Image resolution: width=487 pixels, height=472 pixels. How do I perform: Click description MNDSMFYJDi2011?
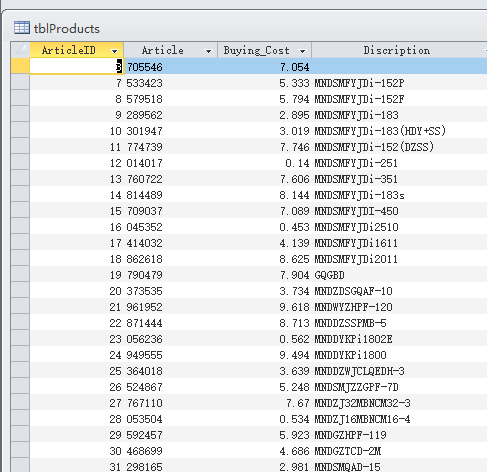point(356,259)
